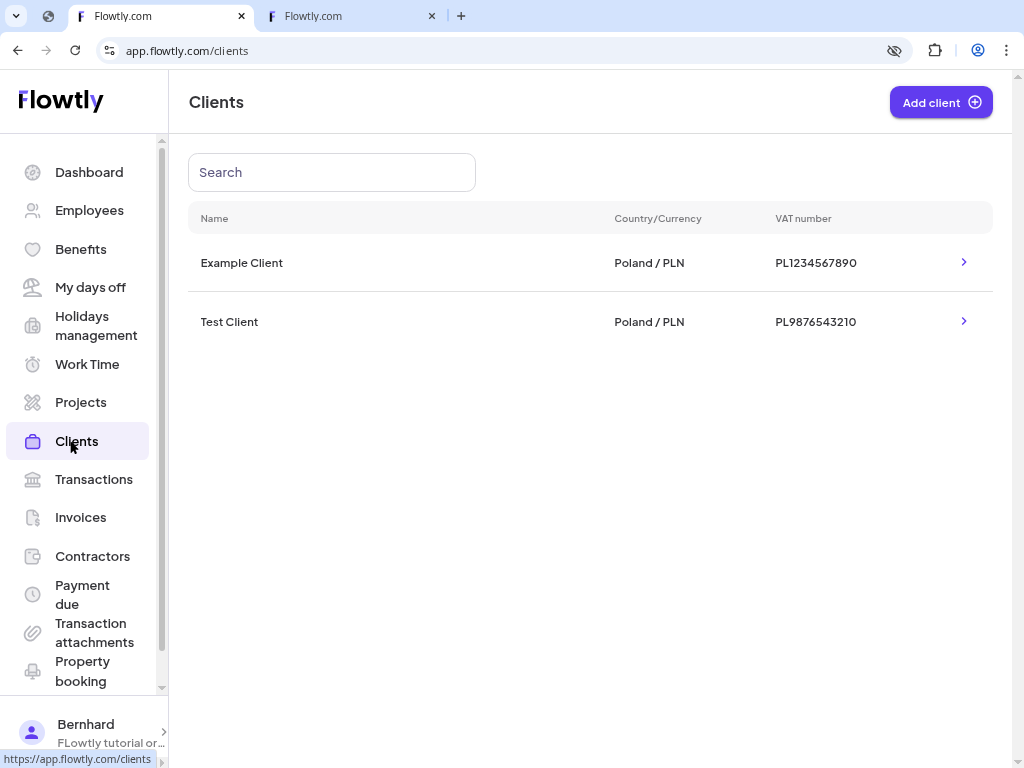This screenshot has width=1024, height=768.
Task: Click the Transaction attachments paperclip icon
Action: (32, 633)
